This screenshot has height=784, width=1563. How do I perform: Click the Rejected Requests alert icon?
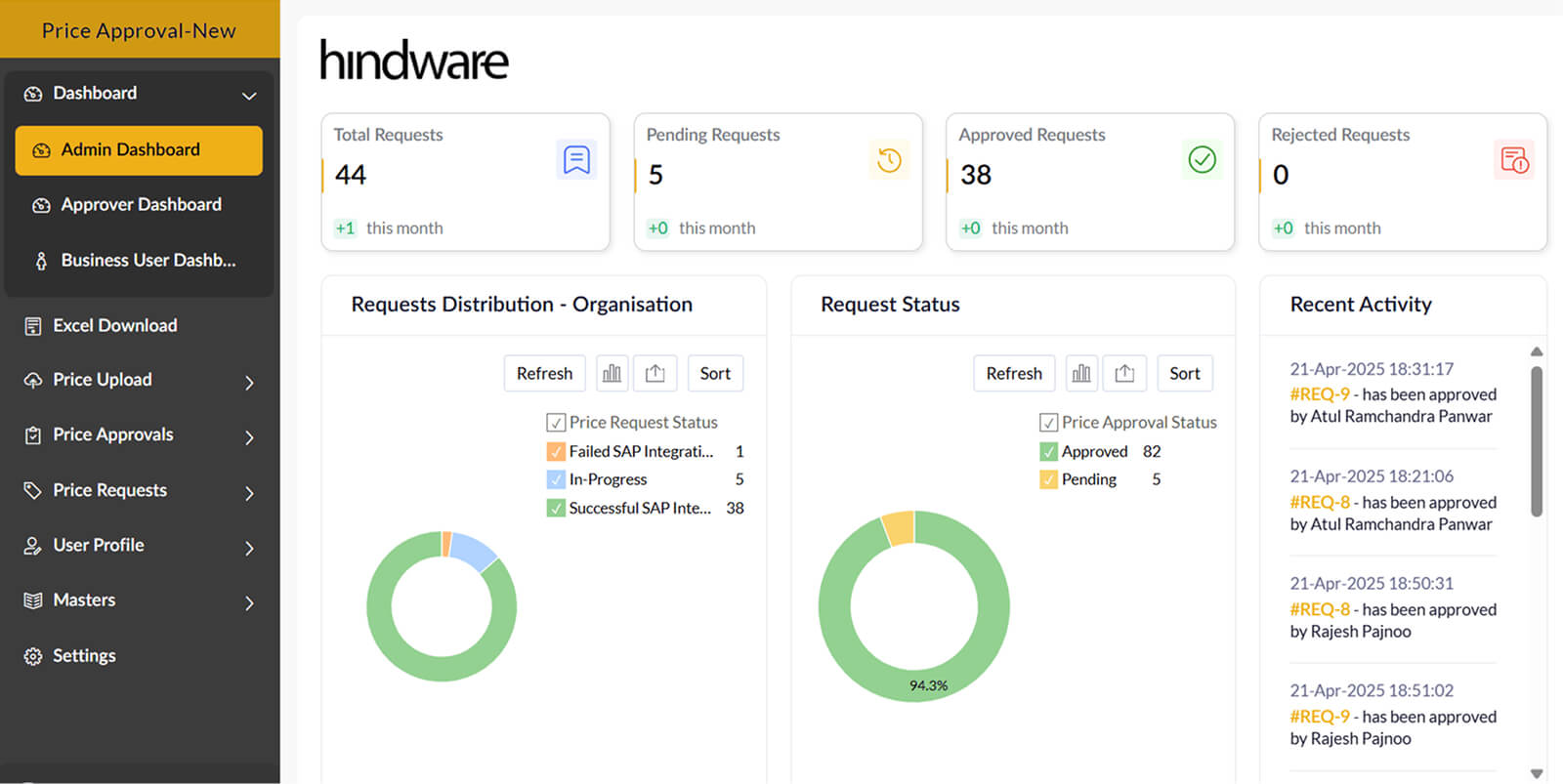point(1514,160)
